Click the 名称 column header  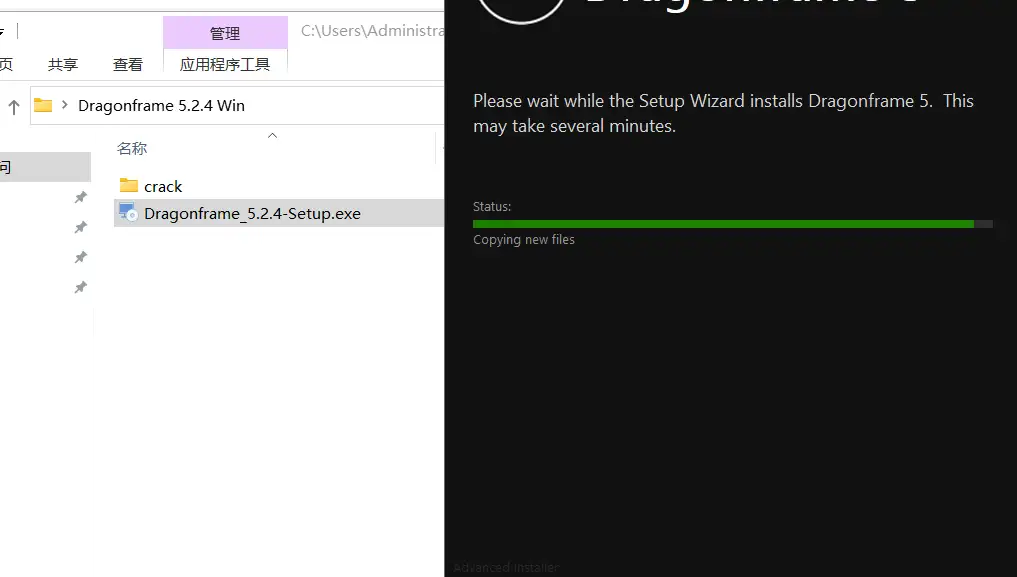coord(132,149)
